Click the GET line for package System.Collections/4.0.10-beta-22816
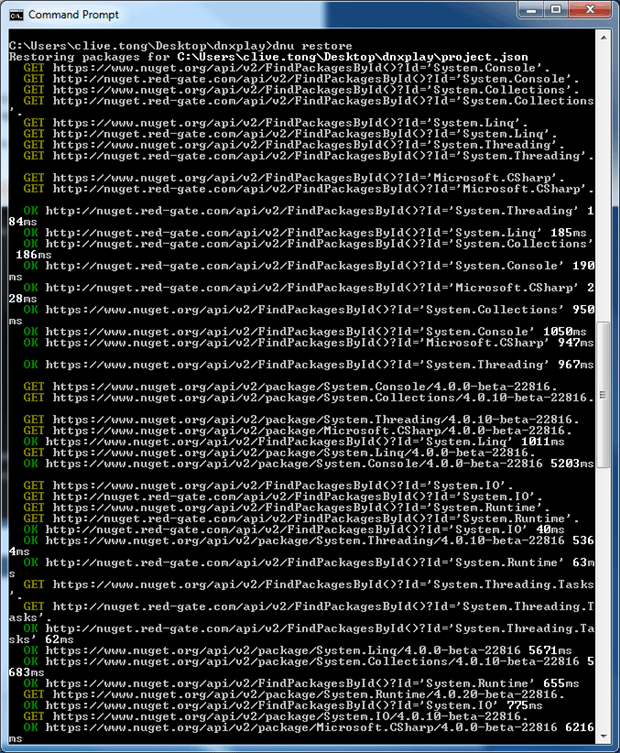Viewport: 620px width, 753px height. pos(308,398)
